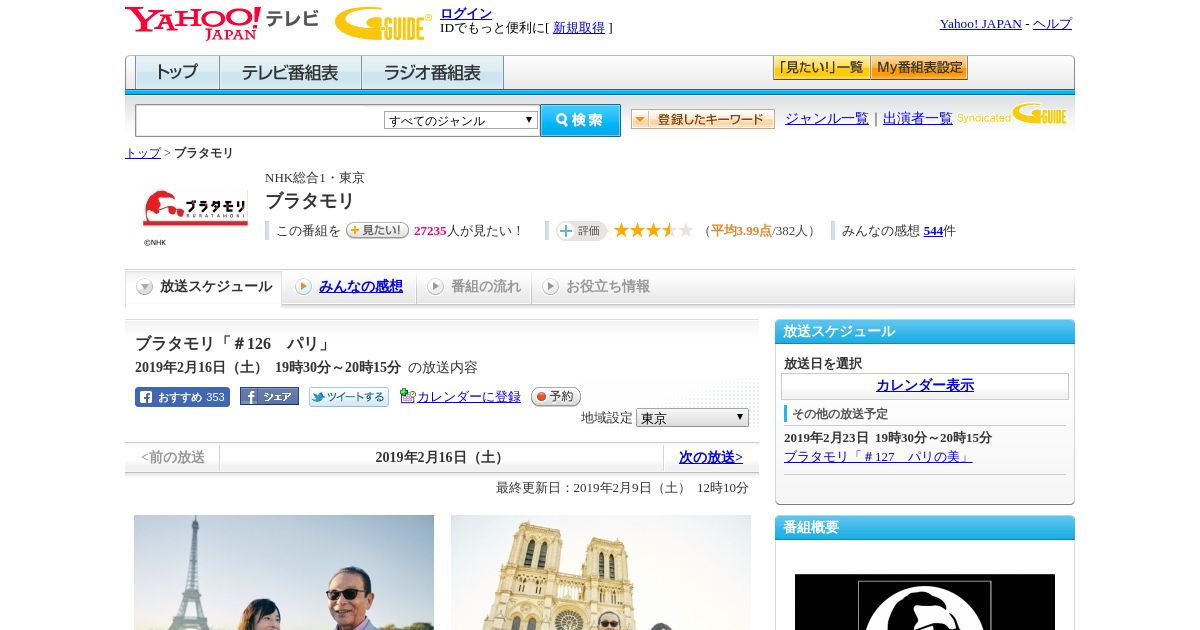This screenshot has height=630, width=1200.
Task: Open the ヘルプ help link
Action: tap(1052, 24)
